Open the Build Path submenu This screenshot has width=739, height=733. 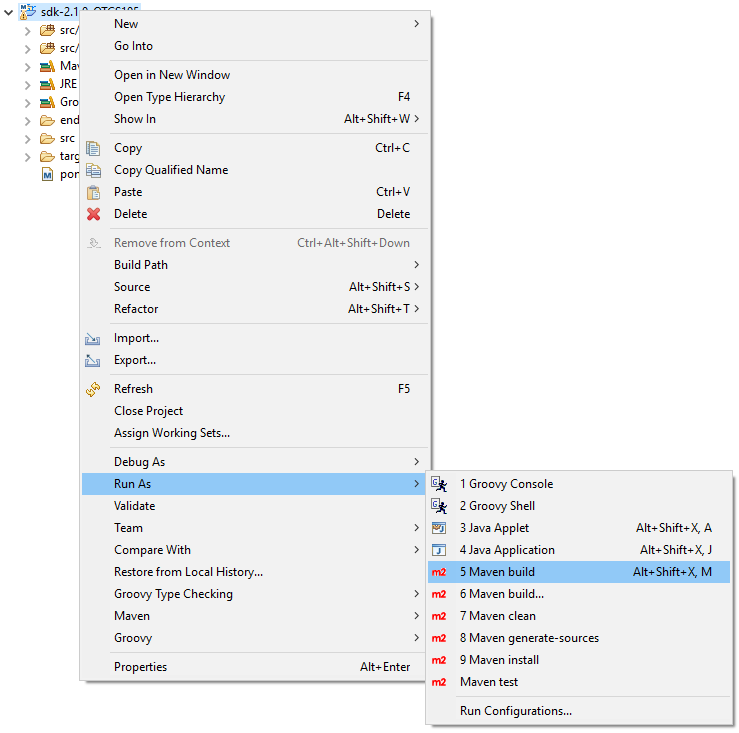(x=140, y=265)
